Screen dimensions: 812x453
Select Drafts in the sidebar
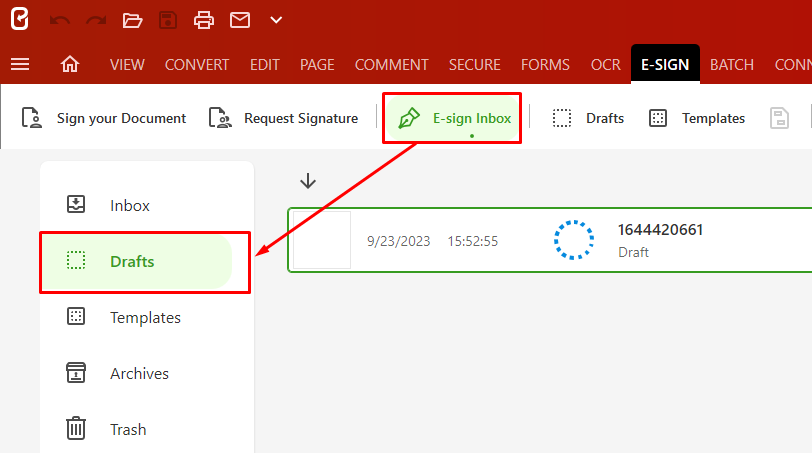[x=136, y=261]
